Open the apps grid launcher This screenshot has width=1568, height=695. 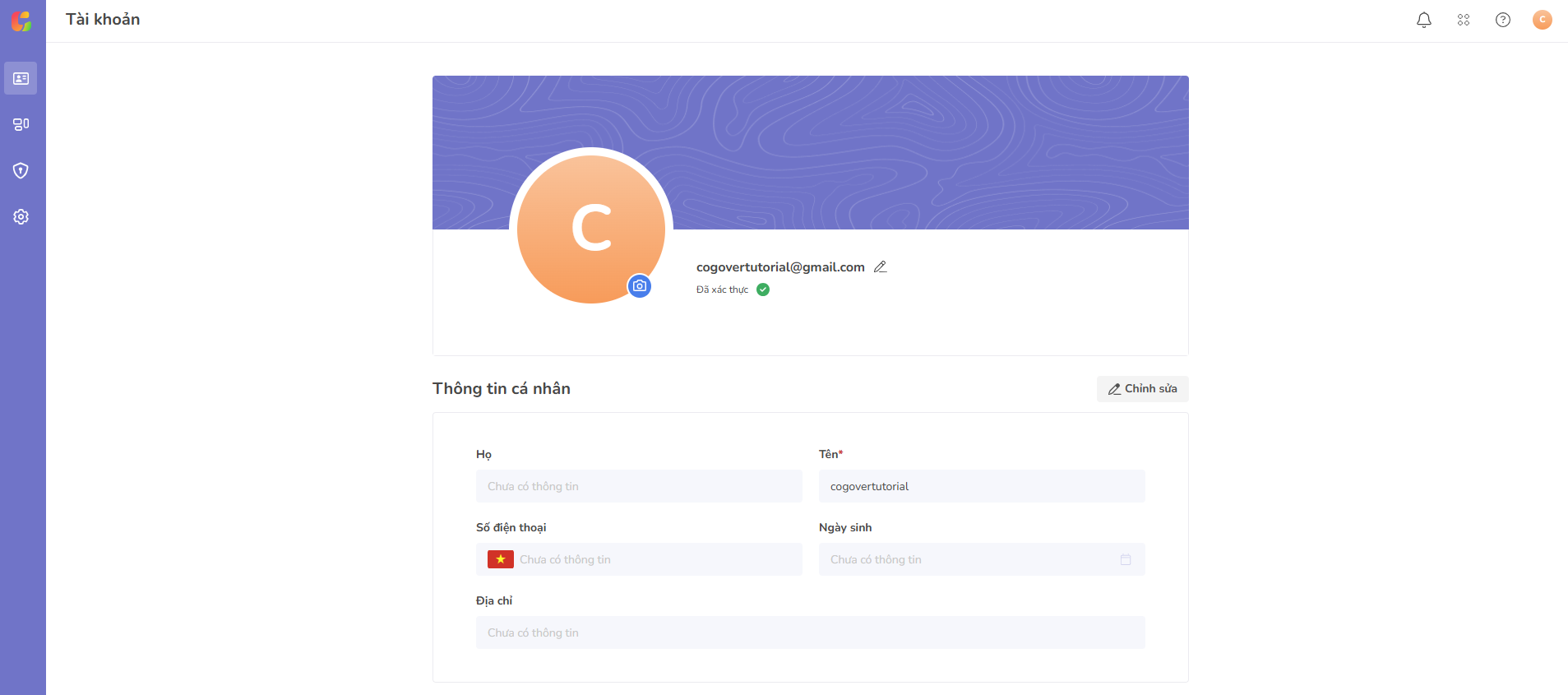pyautogui.click(x=1464, y=20)
